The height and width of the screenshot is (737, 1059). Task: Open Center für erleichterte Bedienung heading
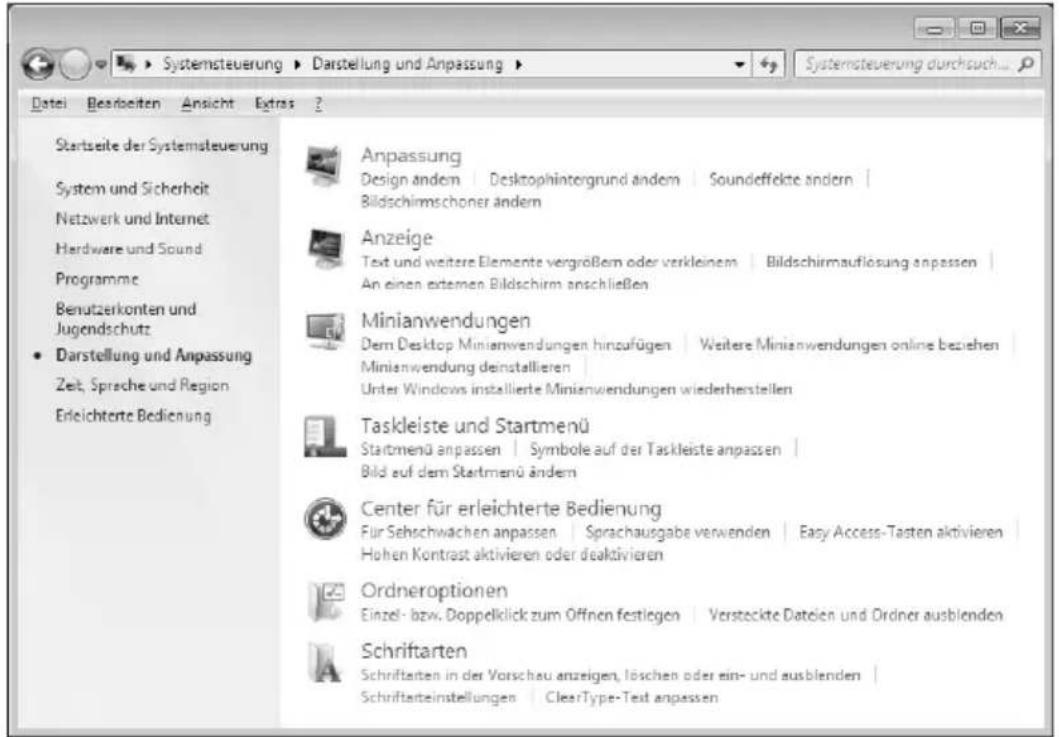(511, 508)
